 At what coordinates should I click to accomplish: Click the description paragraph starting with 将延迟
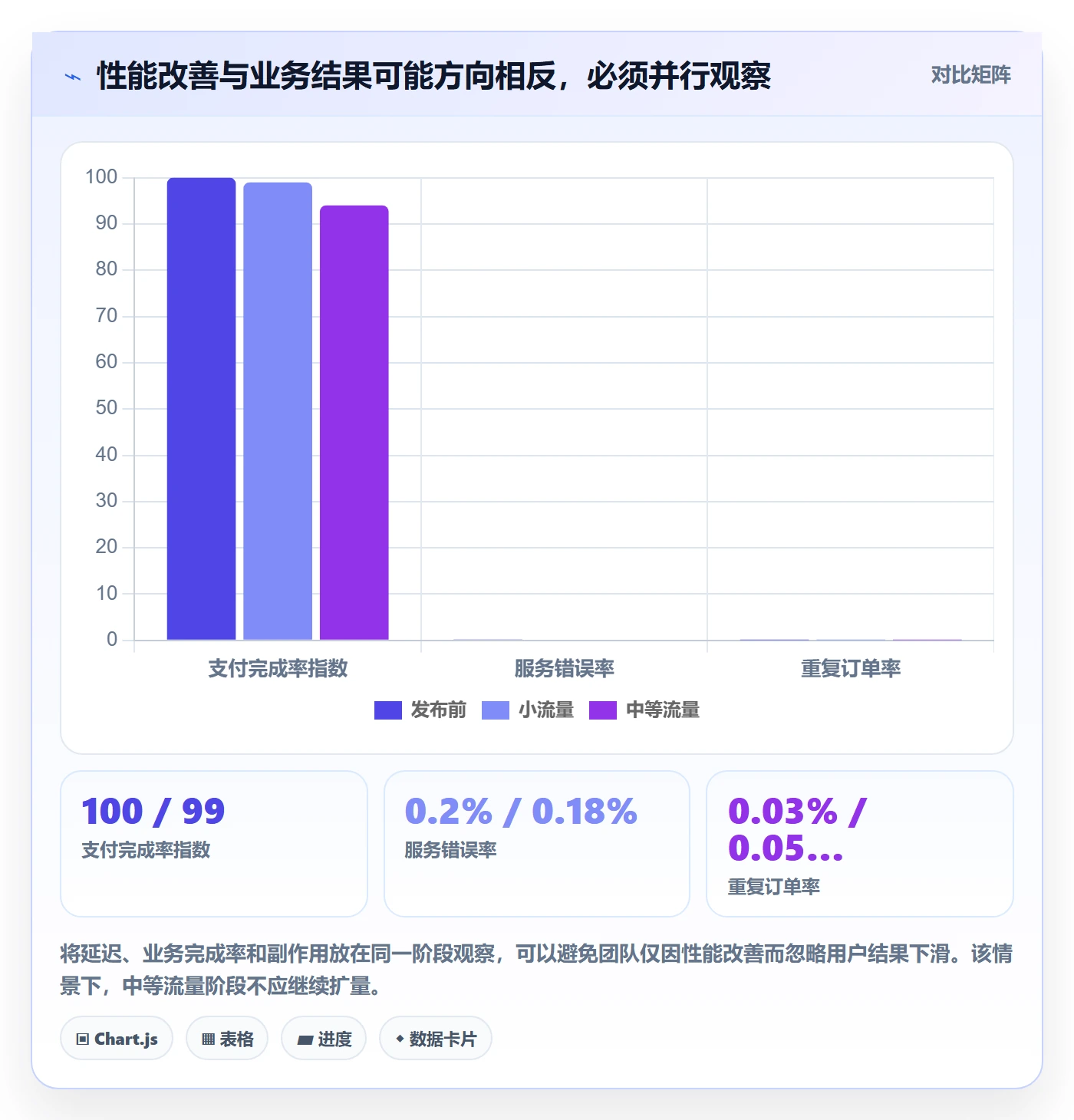536,970
